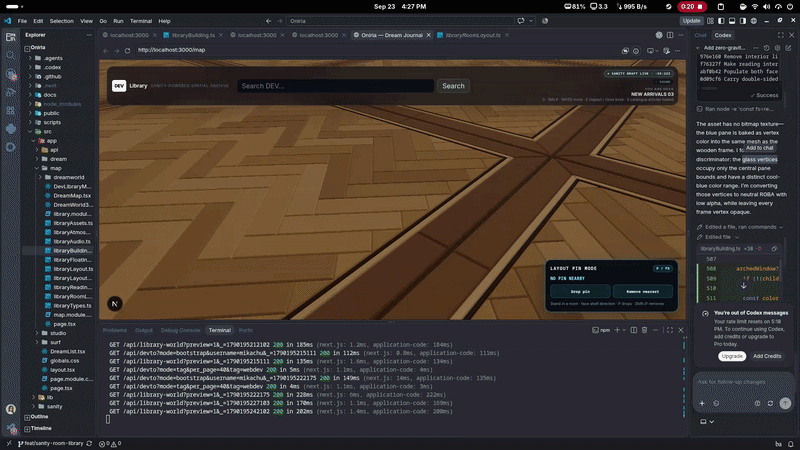The height and width of the screenshot is (450, 800).
Task: Click the Upgrade button
Action: (732, 356)
